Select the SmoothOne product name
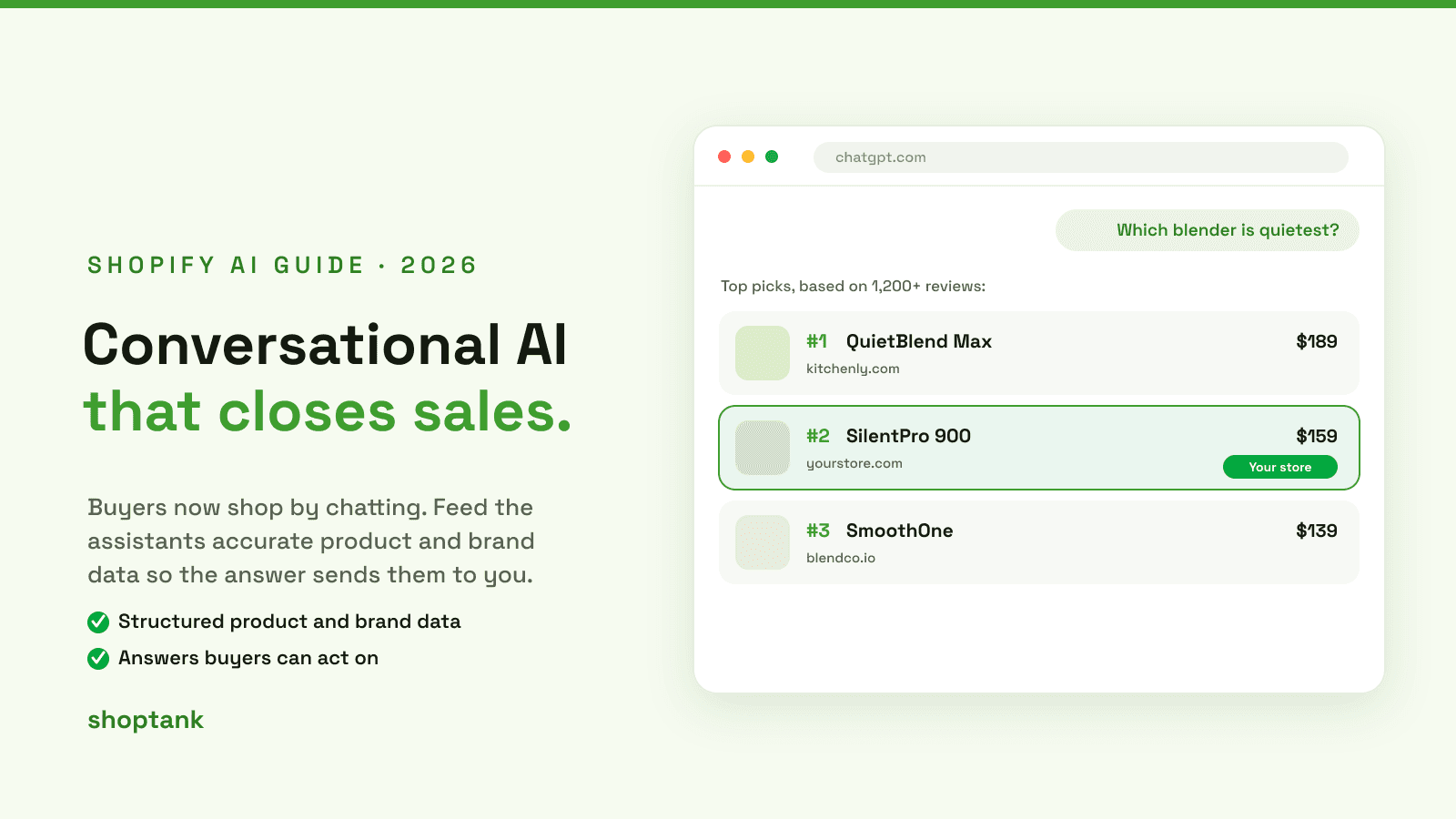 [x=900, y=531]
